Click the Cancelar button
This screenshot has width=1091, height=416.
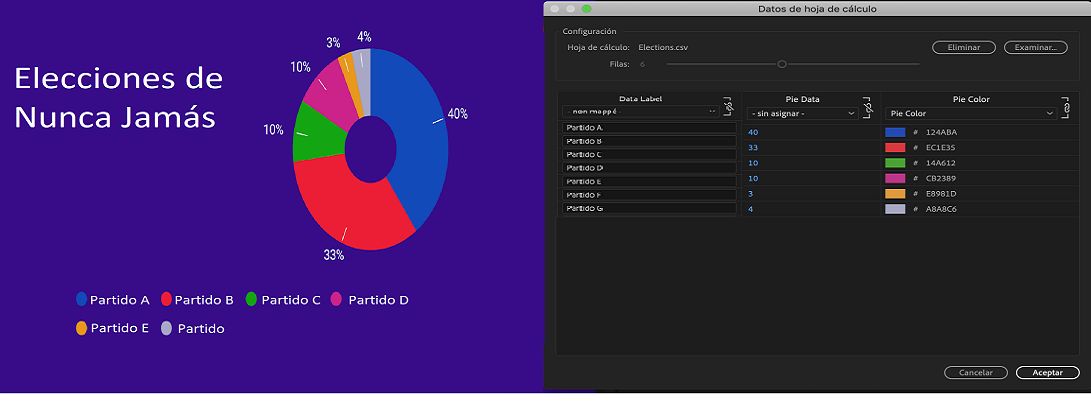975,372
